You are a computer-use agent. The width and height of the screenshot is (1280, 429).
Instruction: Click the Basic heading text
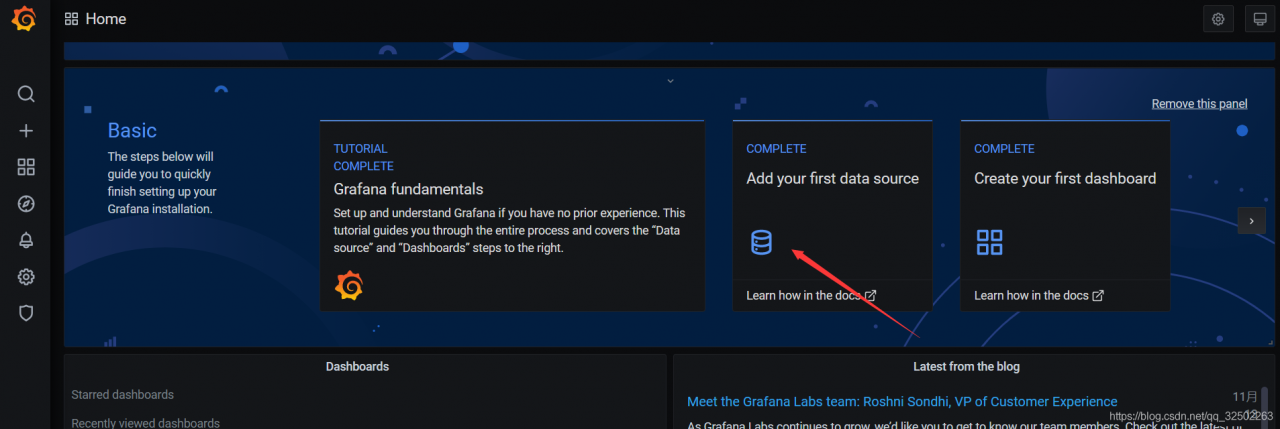(132, 130)
